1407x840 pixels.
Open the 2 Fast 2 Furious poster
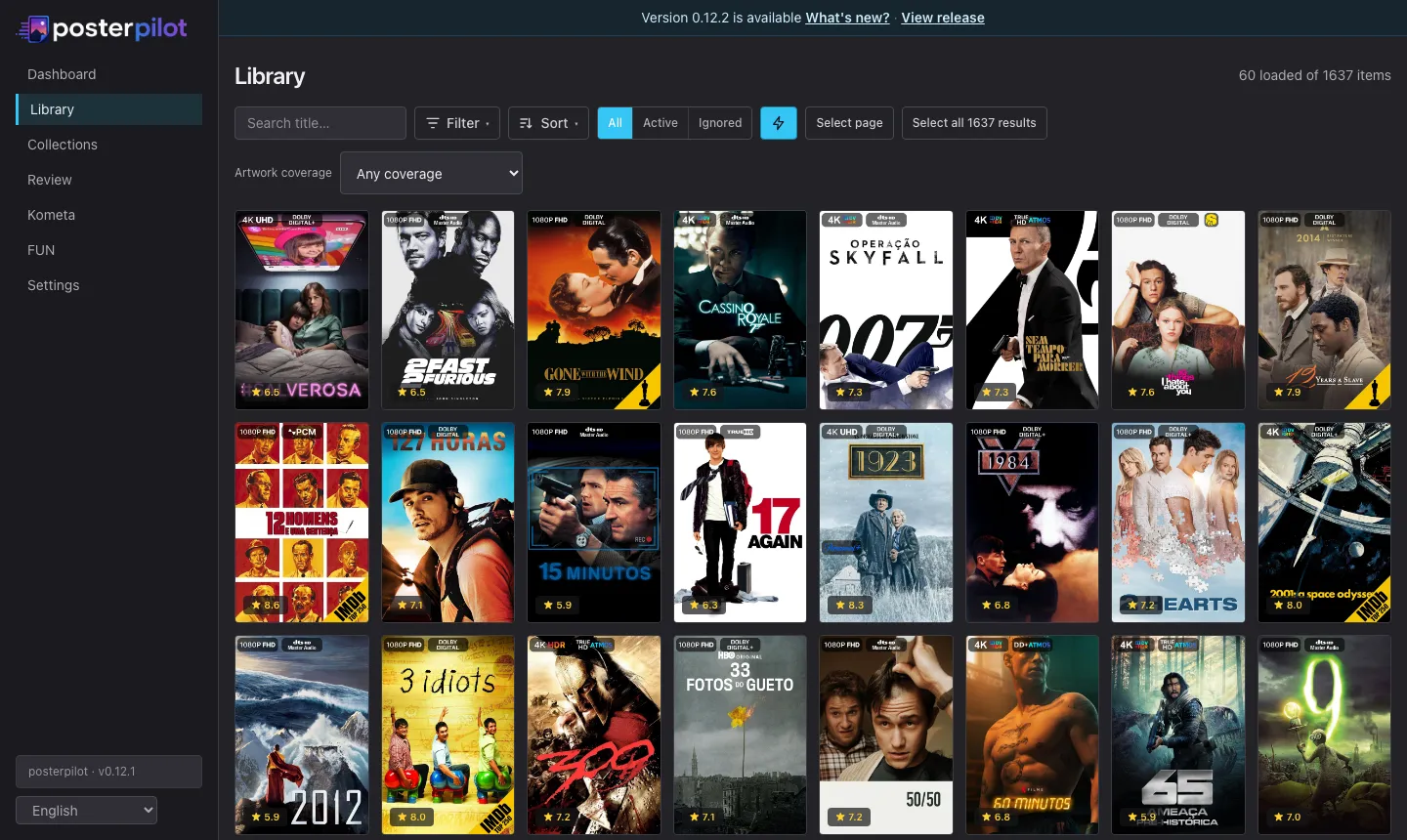[448, 310]
